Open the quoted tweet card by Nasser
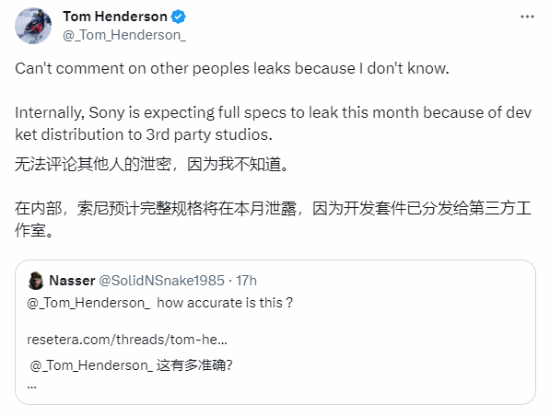550x416 pixels. pos(275,332)
